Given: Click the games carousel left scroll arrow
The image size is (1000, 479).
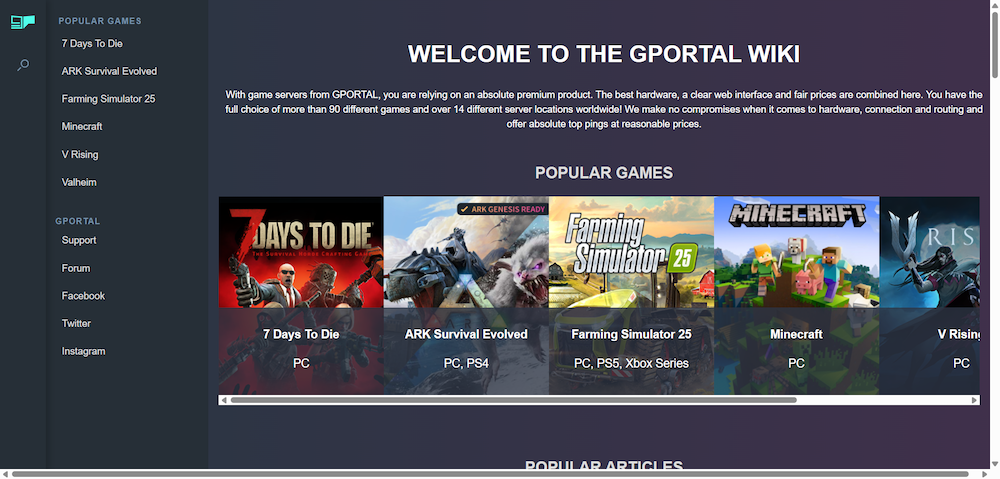Looking at the screenshot, I should [224, 400].
